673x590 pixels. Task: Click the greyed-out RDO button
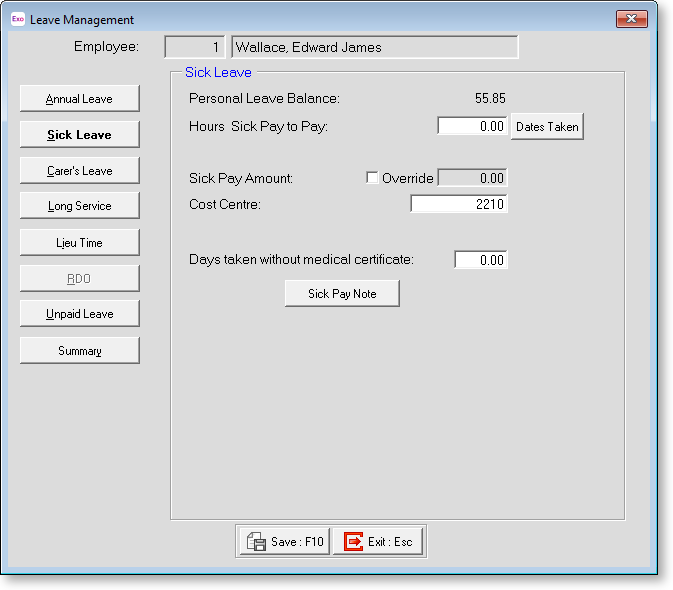[x=79, y=278]
